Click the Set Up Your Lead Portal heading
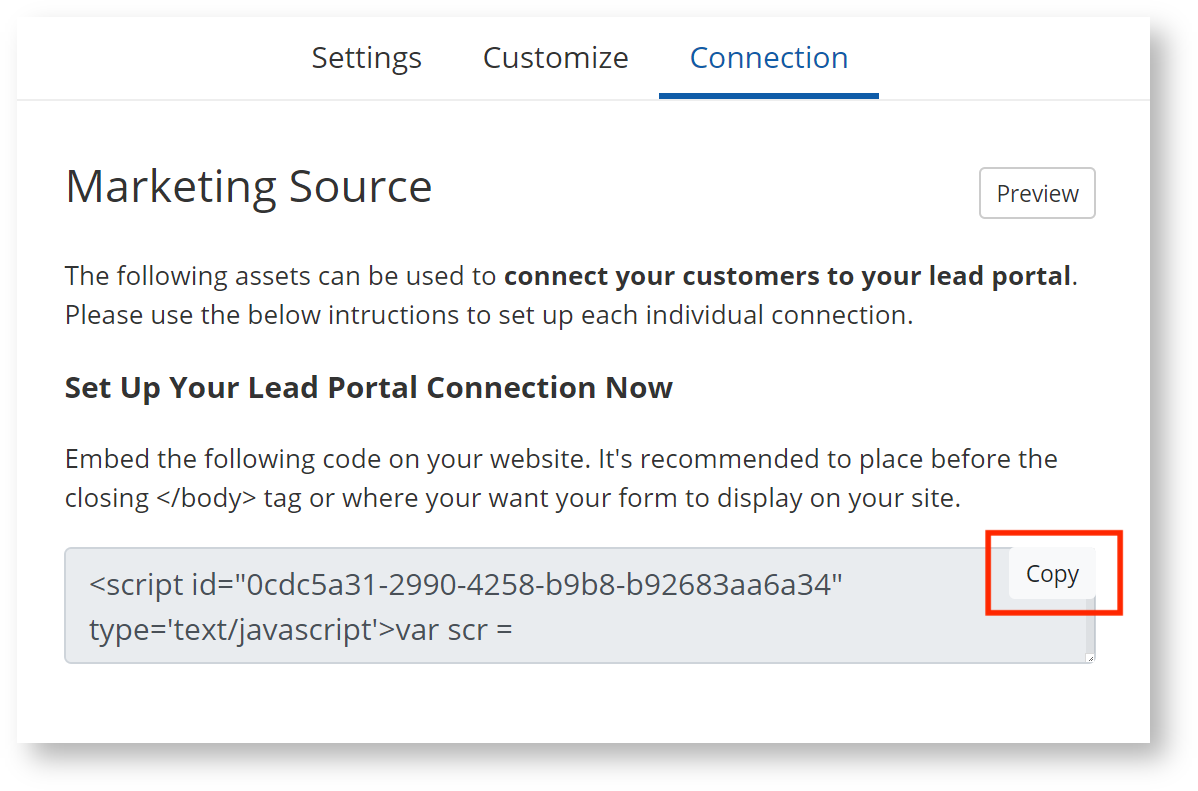This screenshot has height=791, width=1198. pyautogui.click(x=368, y=387)
